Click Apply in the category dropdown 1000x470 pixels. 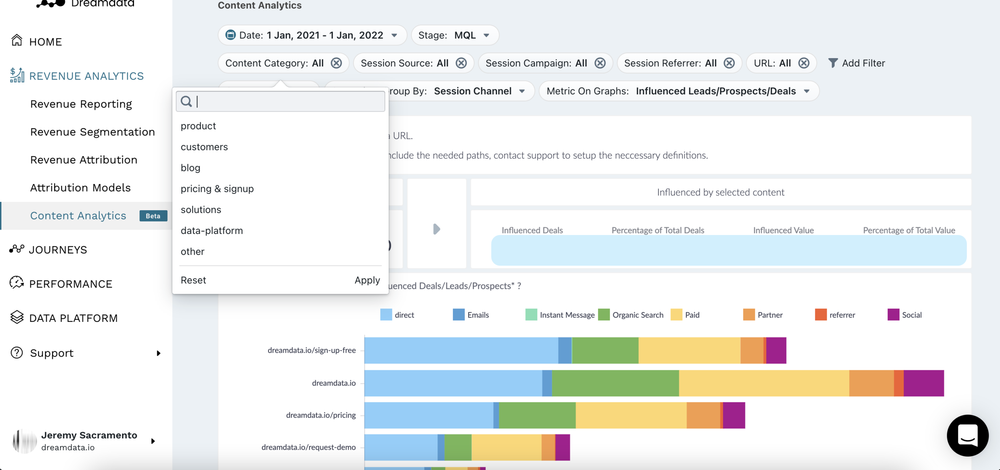pyautogui.click(x=367, y=280)
